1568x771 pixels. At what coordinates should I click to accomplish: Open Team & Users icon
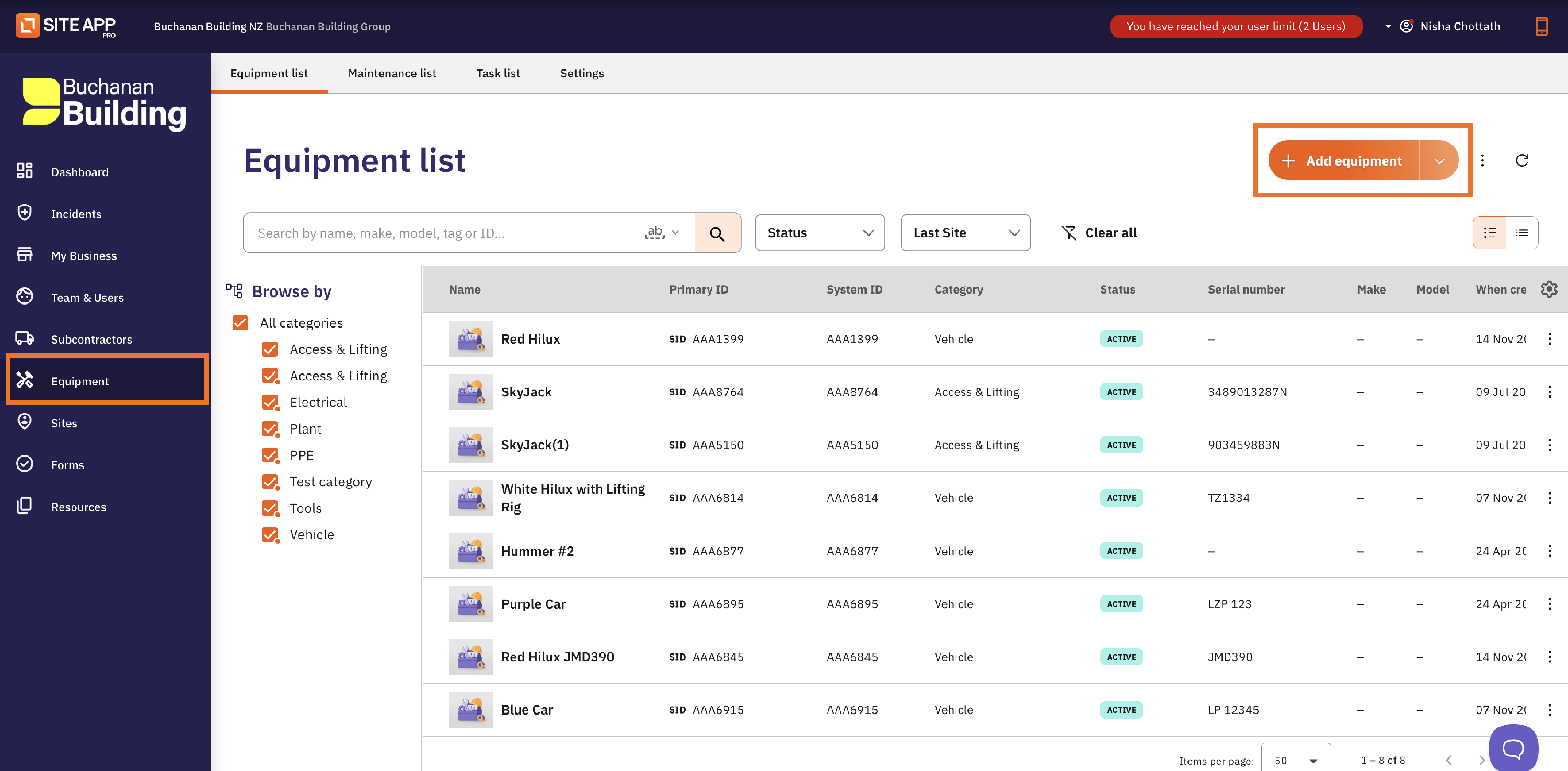(x=25, y=297)
